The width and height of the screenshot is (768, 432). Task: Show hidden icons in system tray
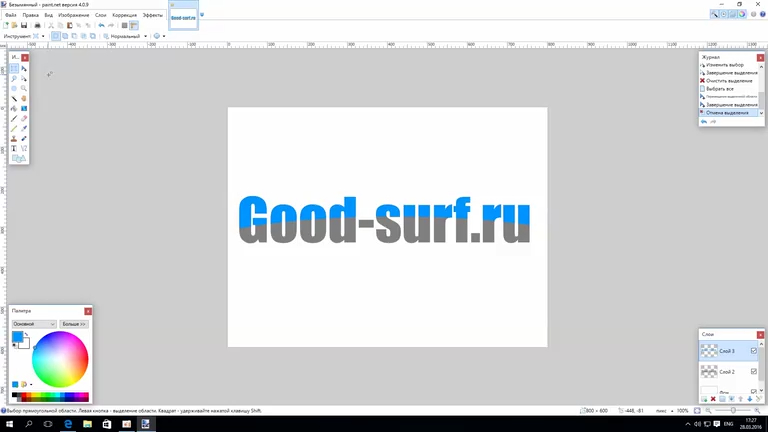click(x=688, y=424)
